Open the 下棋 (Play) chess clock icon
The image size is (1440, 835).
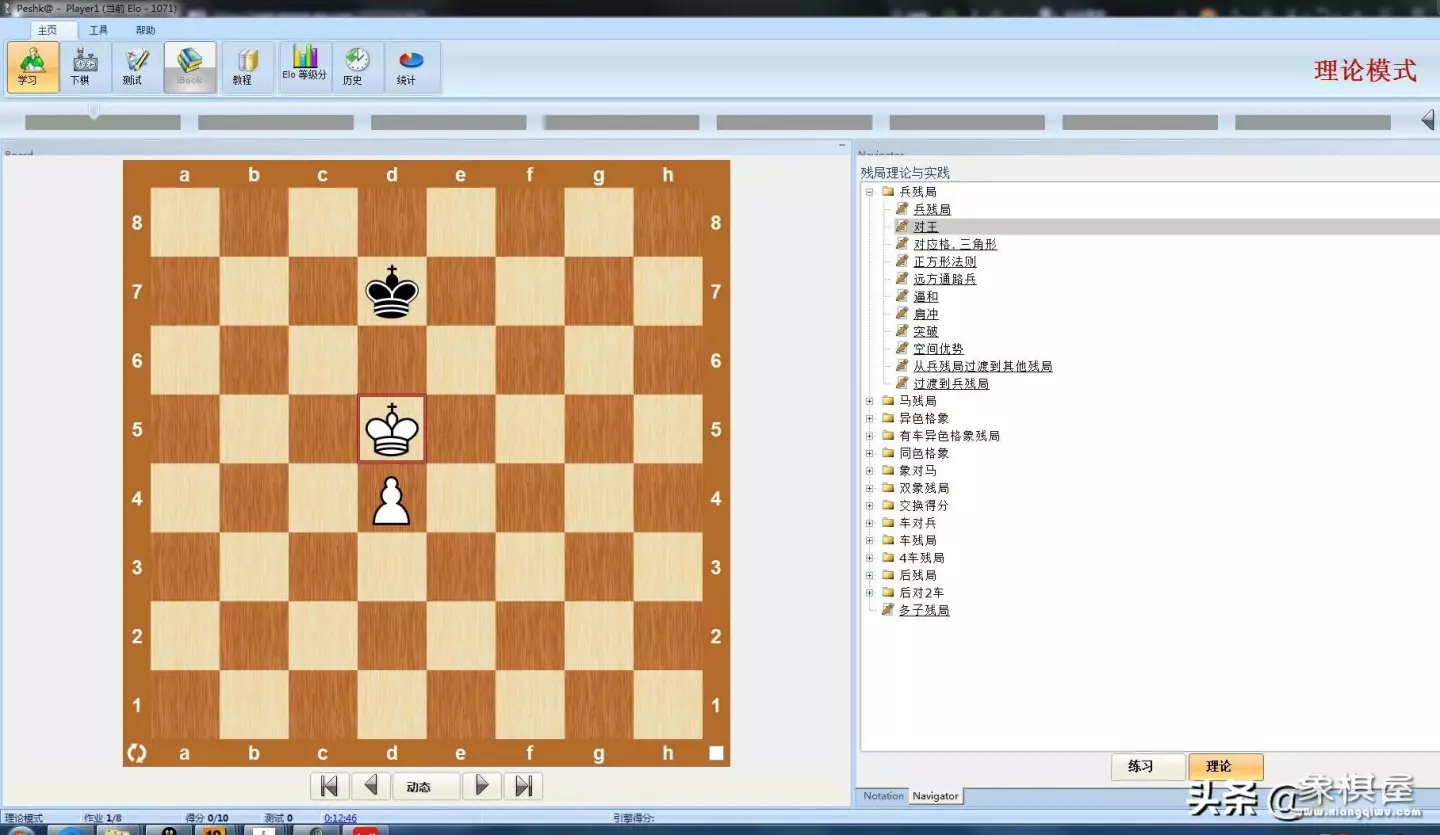pyautogui.click(x=85, y=67)
